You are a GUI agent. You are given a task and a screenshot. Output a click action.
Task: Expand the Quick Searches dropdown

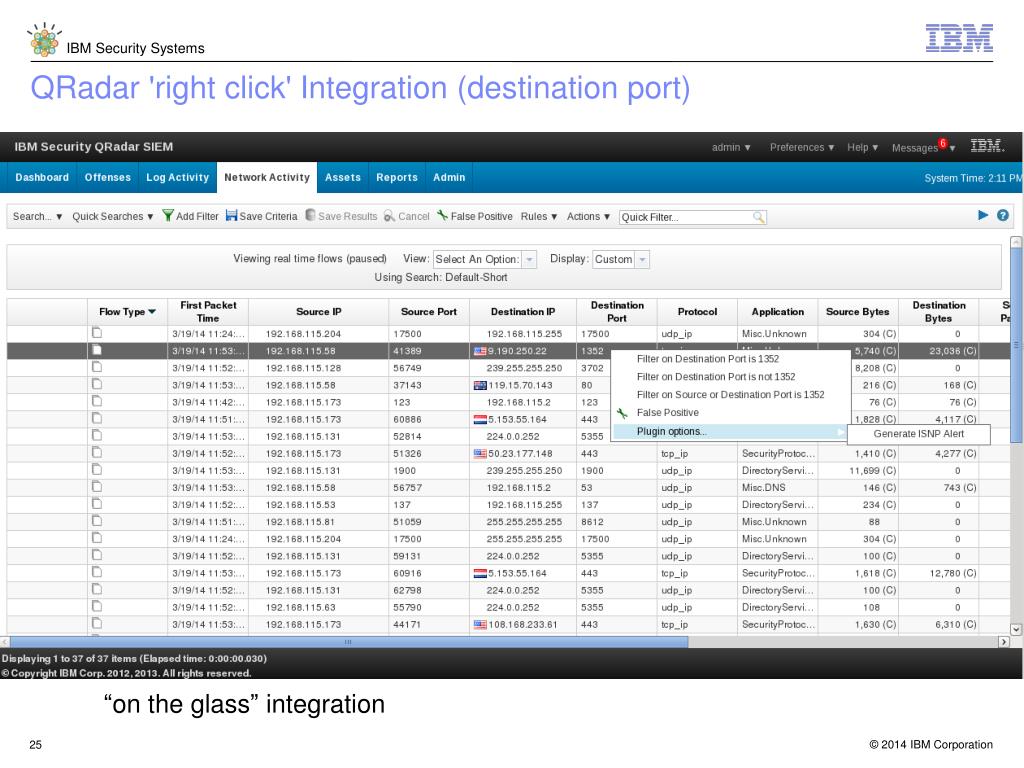coord(112,216)
